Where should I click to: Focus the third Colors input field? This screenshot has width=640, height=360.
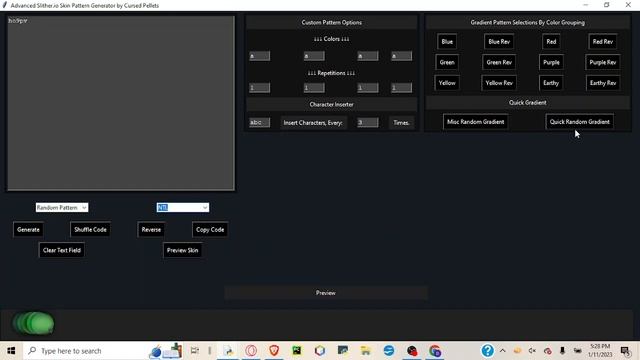(368, 56)
